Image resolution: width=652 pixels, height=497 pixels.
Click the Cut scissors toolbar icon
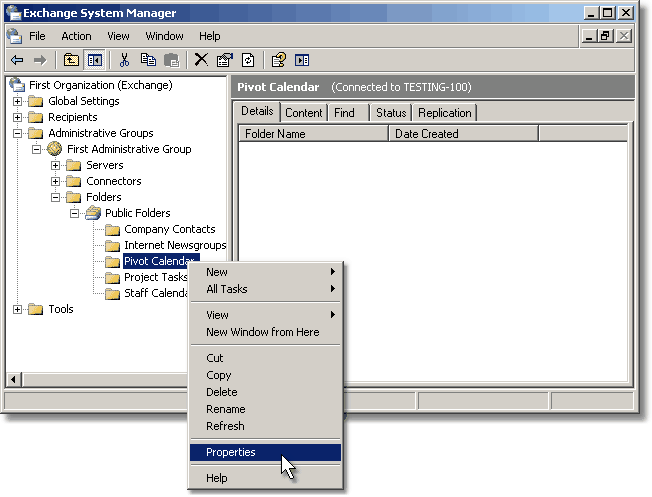pyautogui.click(x=124, y=60)
